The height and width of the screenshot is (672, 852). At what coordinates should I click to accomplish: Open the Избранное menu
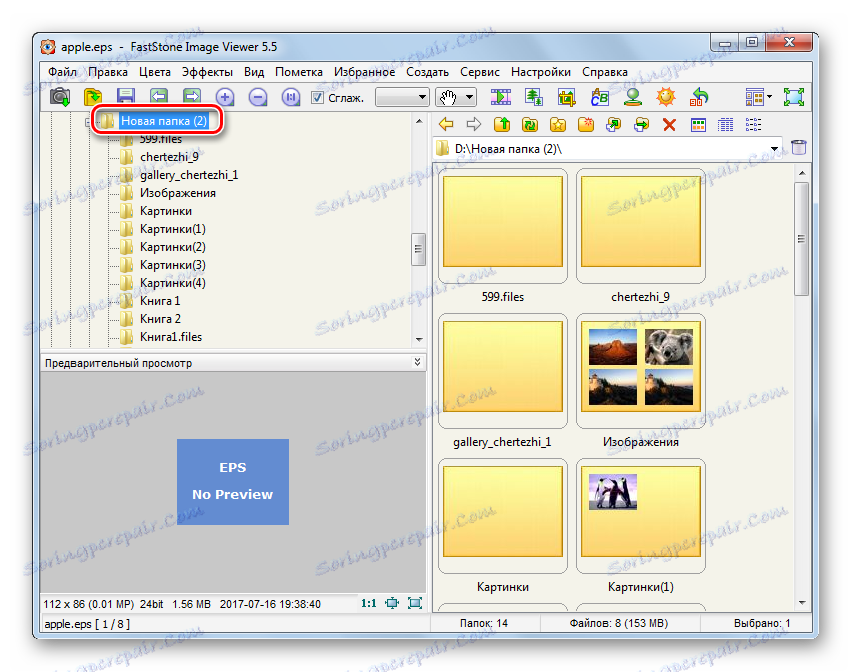pos(365,72)
